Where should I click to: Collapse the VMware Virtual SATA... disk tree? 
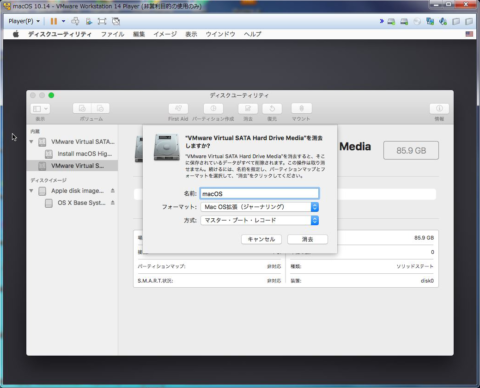pyautogui.click(x=31, y=142)
